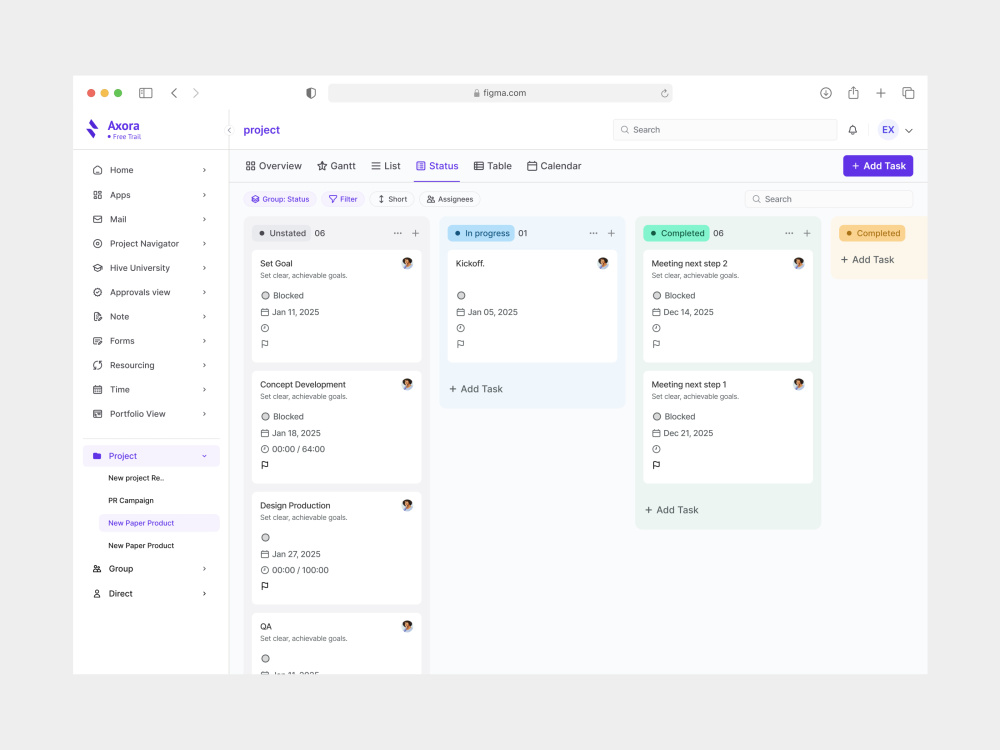
Task: Open the Assignees chip
Action: [x=450, y=200]
